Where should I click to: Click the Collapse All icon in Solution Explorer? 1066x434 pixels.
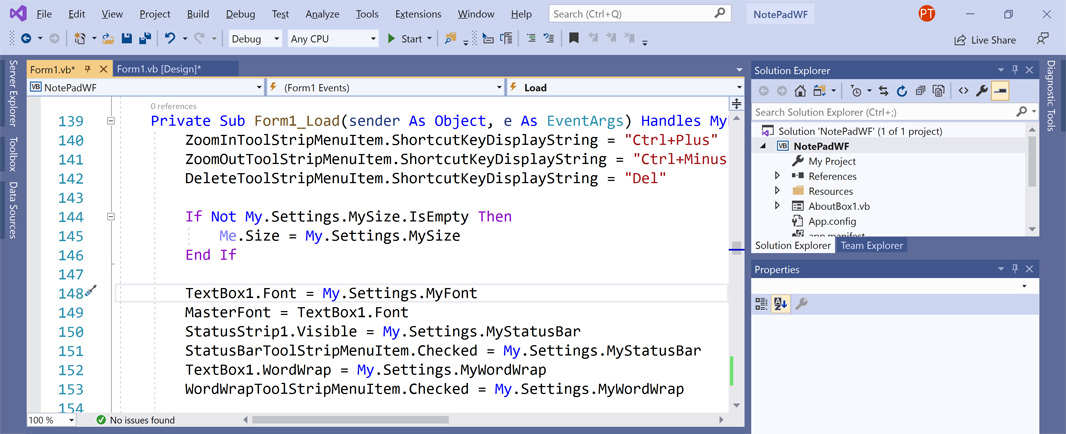[x=920, y=91]
